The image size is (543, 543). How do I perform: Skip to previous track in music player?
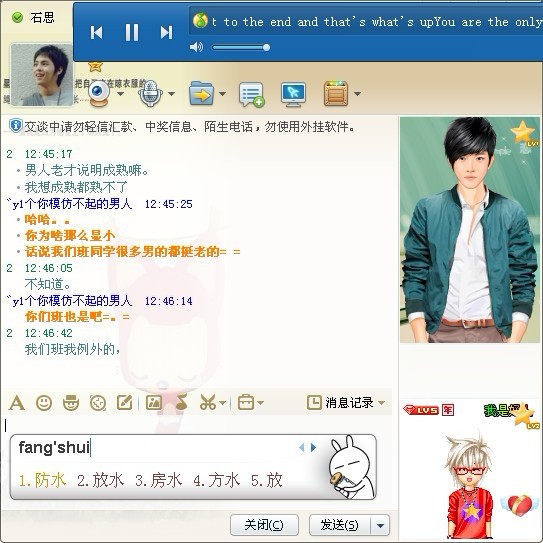point(96,33)
